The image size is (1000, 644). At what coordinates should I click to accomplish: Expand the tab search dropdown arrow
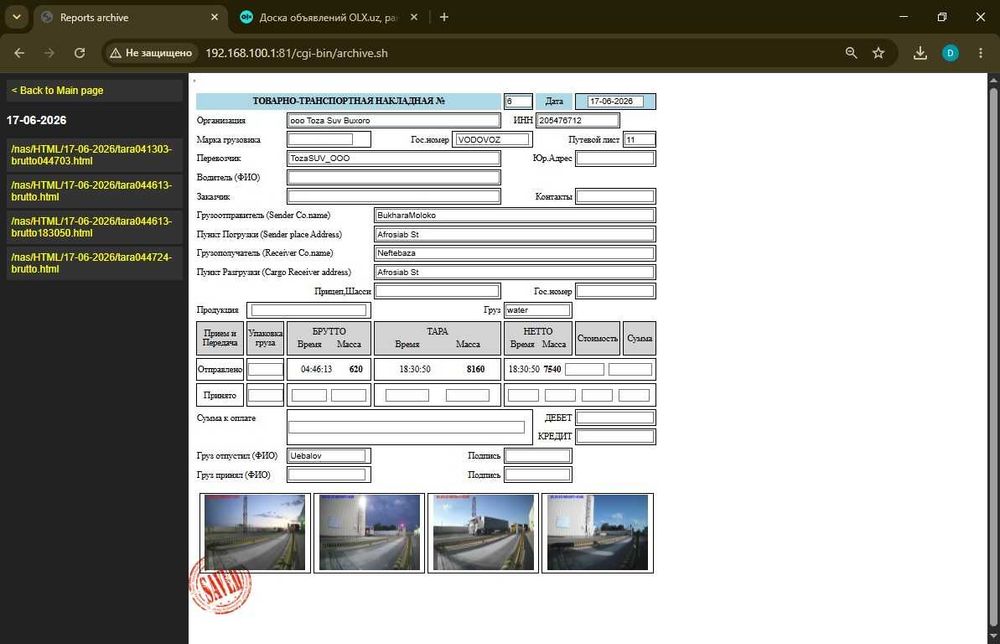17,17
